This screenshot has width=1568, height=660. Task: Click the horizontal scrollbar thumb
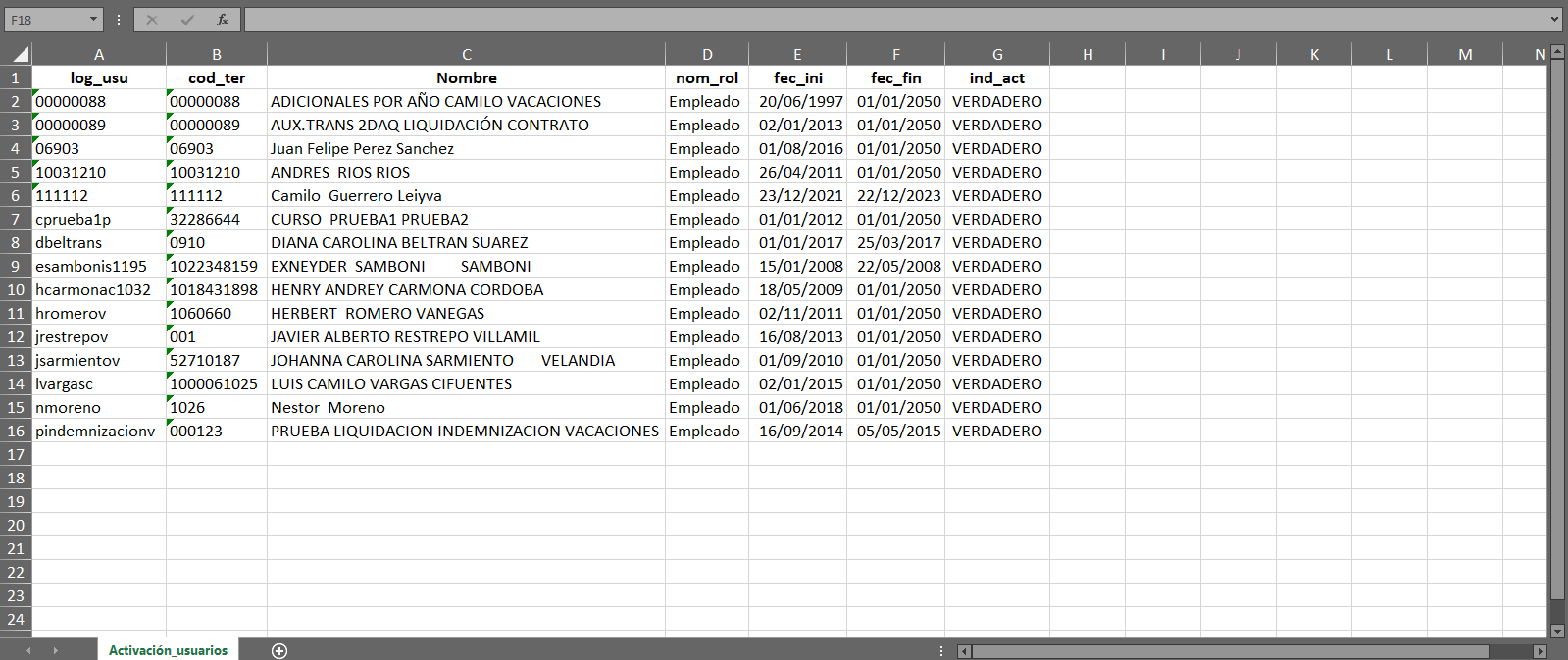1231,651
